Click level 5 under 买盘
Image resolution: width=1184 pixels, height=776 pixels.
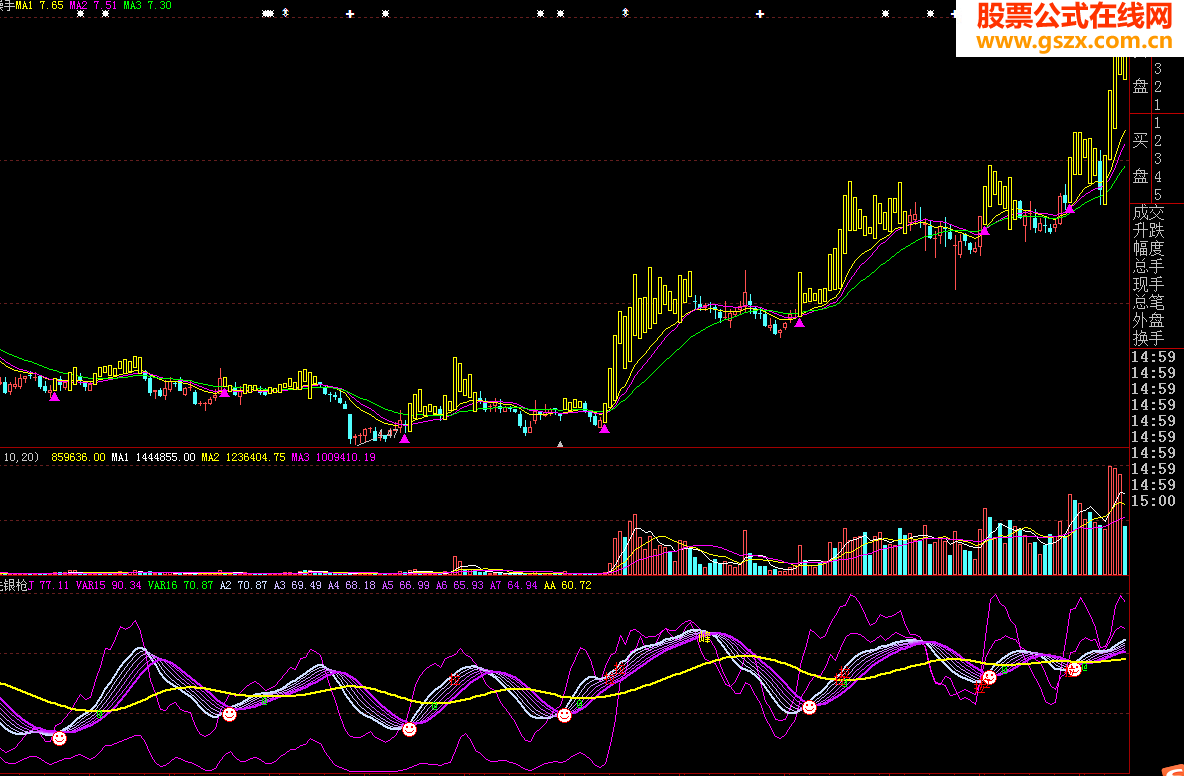click(1158, 195)
